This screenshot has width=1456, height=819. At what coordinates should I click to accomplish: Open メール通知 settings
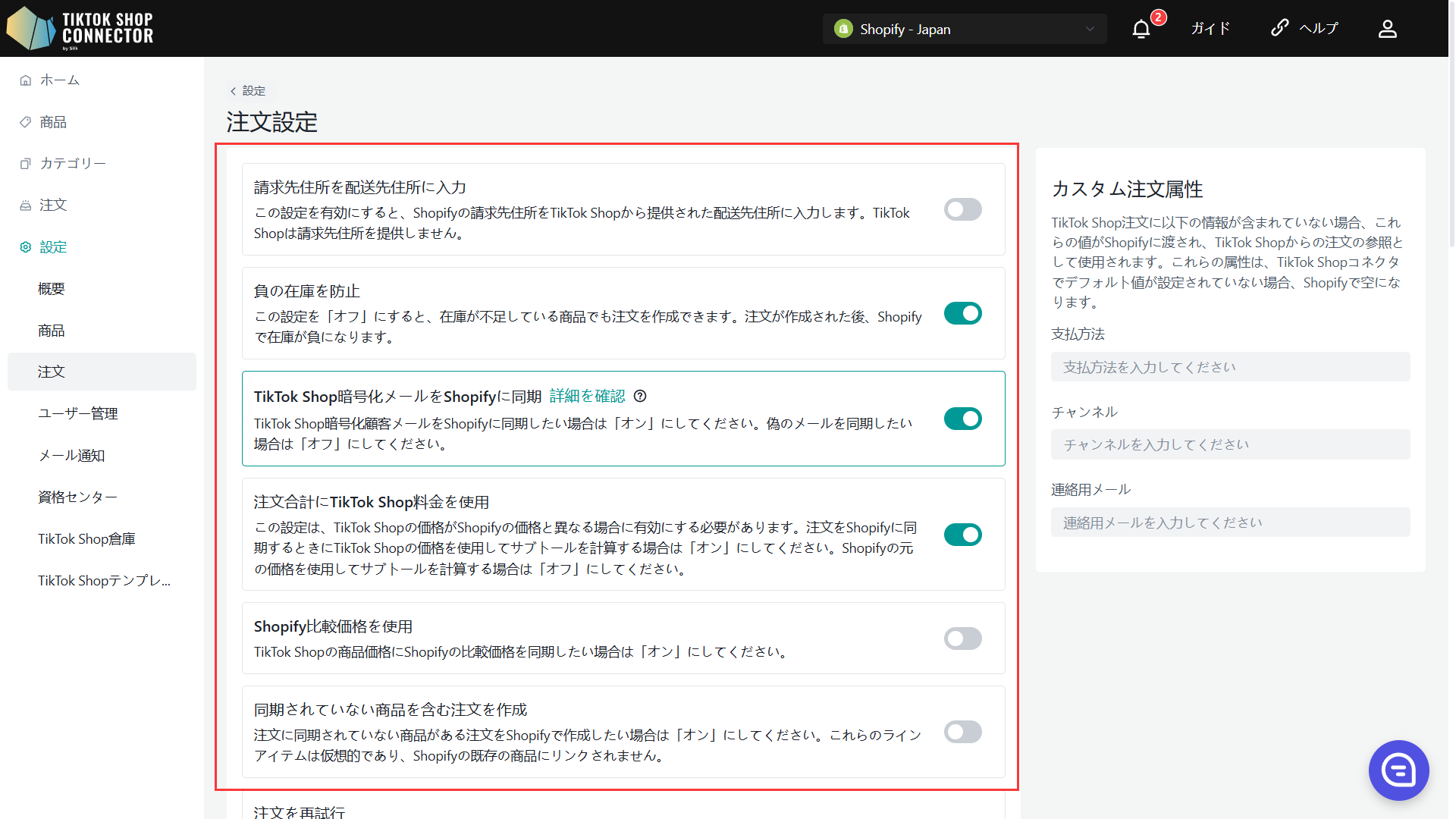71,456
